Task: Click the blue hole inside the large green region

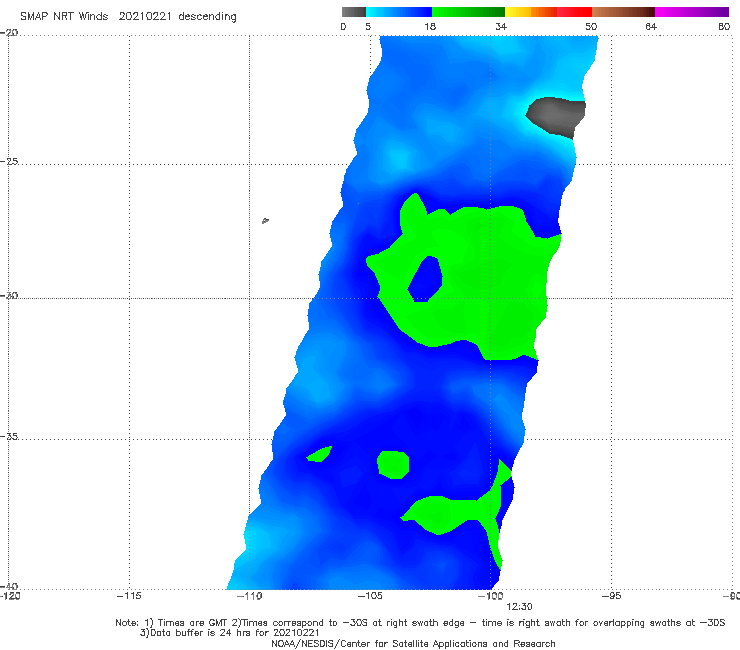Action: click(425, 279)
